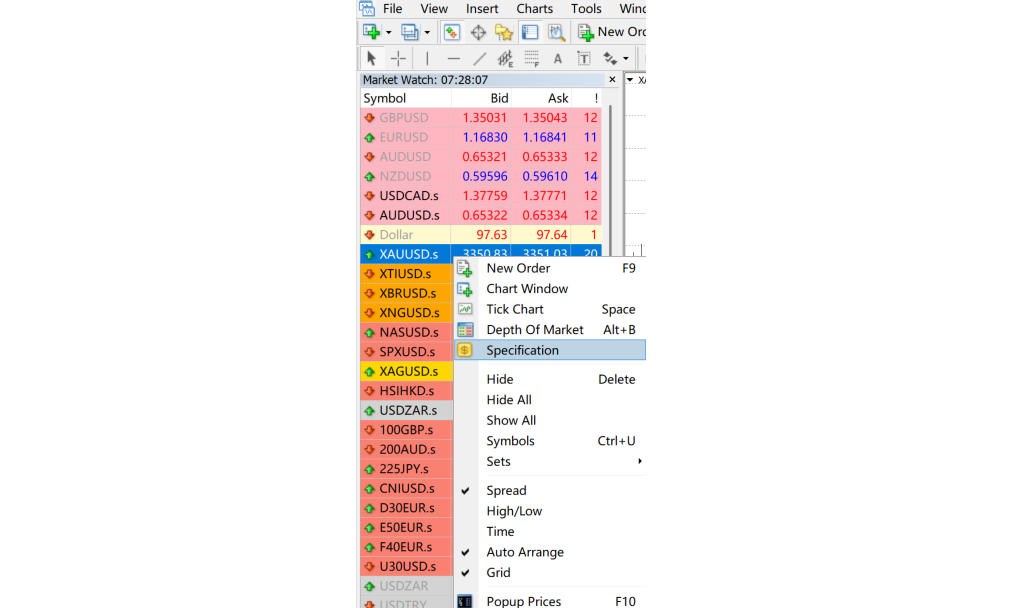This screenshot has width=1019, height=608.
Task: Click the Market Watch vertical scrollbar
Action: [610, 182]
